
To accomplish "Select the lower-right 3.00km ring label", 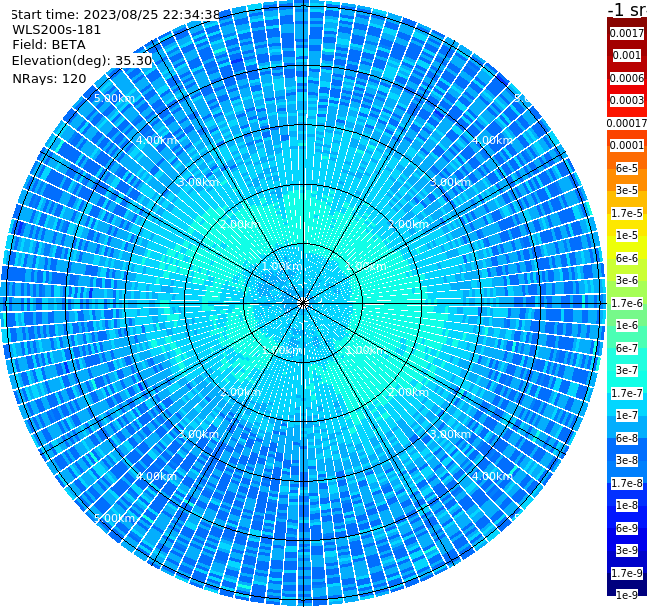I will (451, 434).
